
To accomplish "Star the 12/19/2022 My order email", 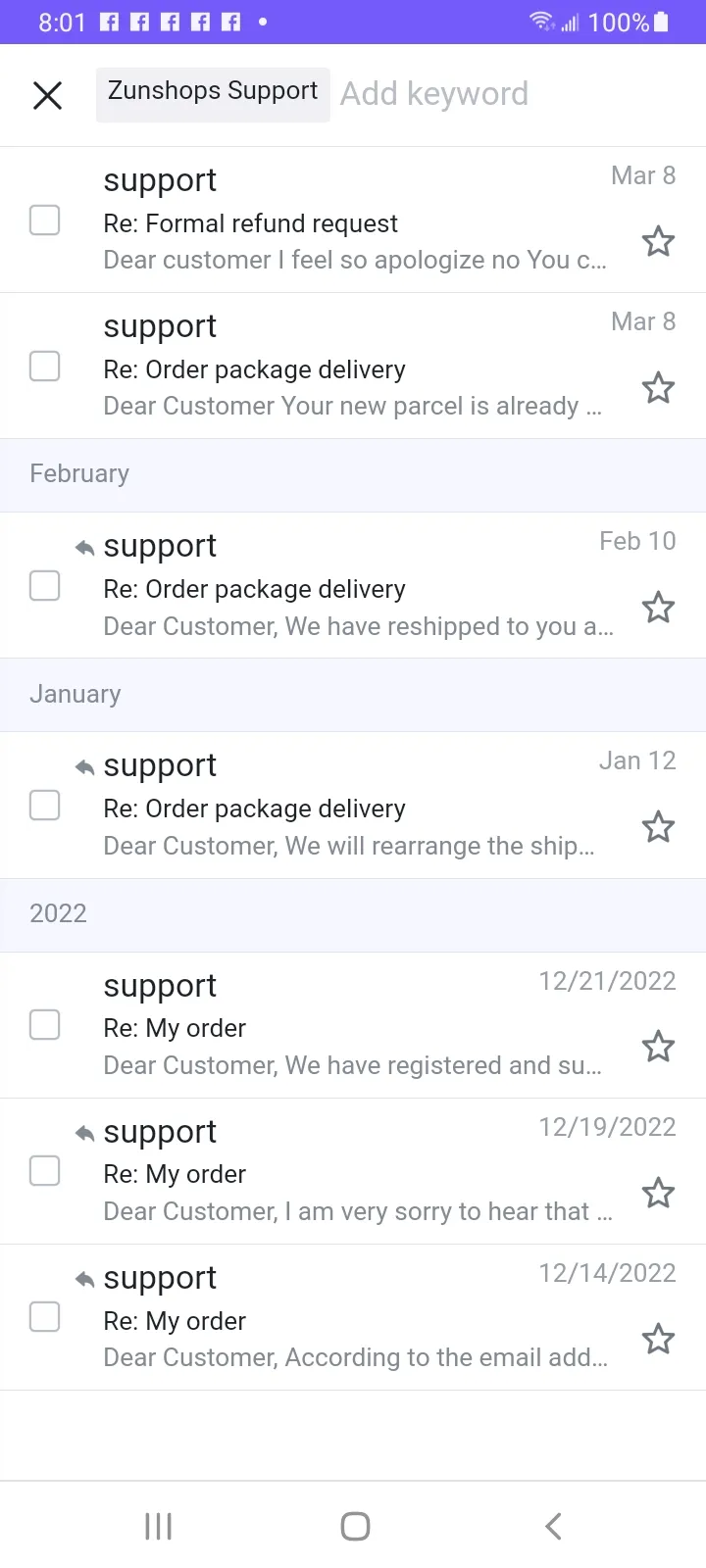I will click(x=658, y=1193).
